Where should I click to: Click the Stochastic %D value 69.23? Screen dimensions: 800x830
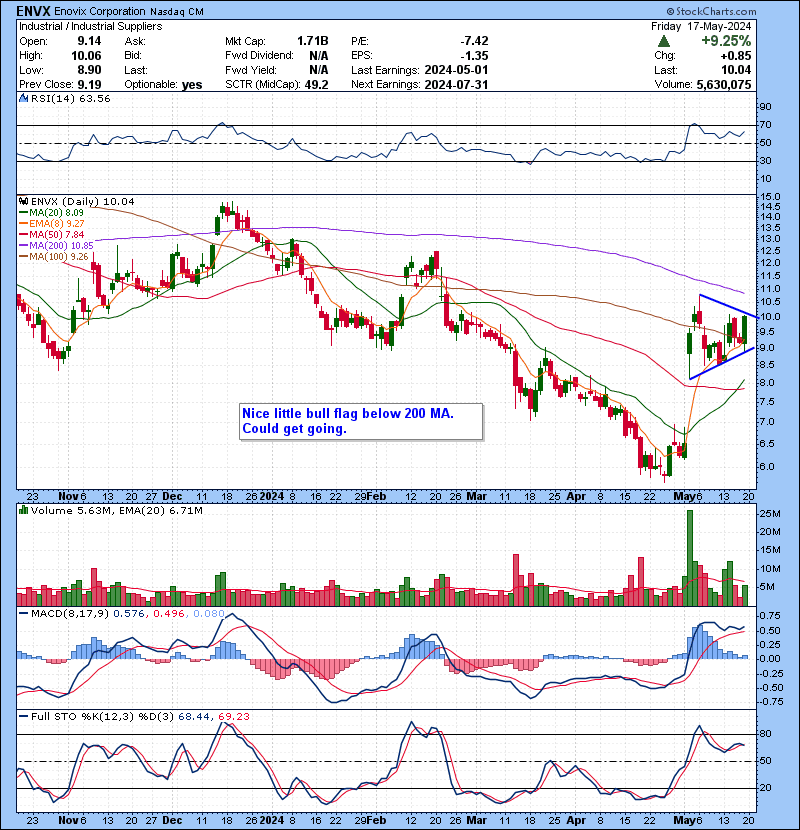click(233, 716)
